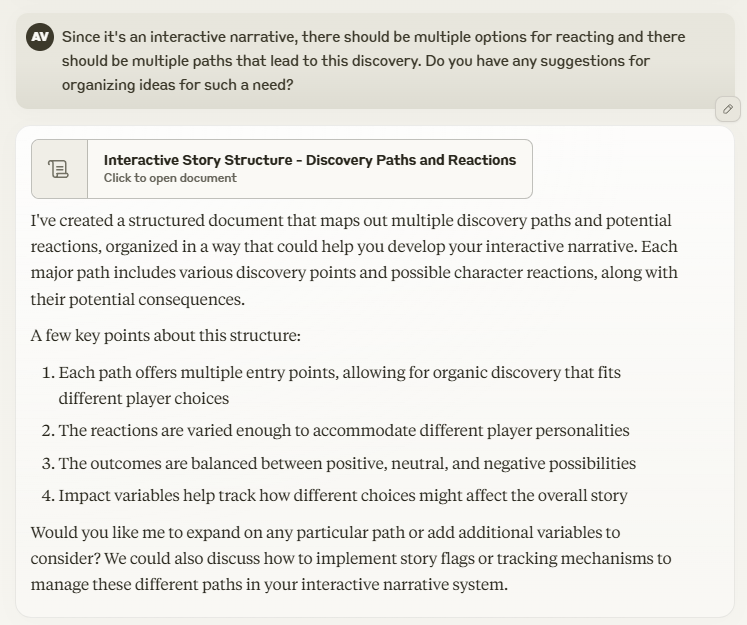Click closing paragraph starting "Would you like me"

(x=350, y=558)
